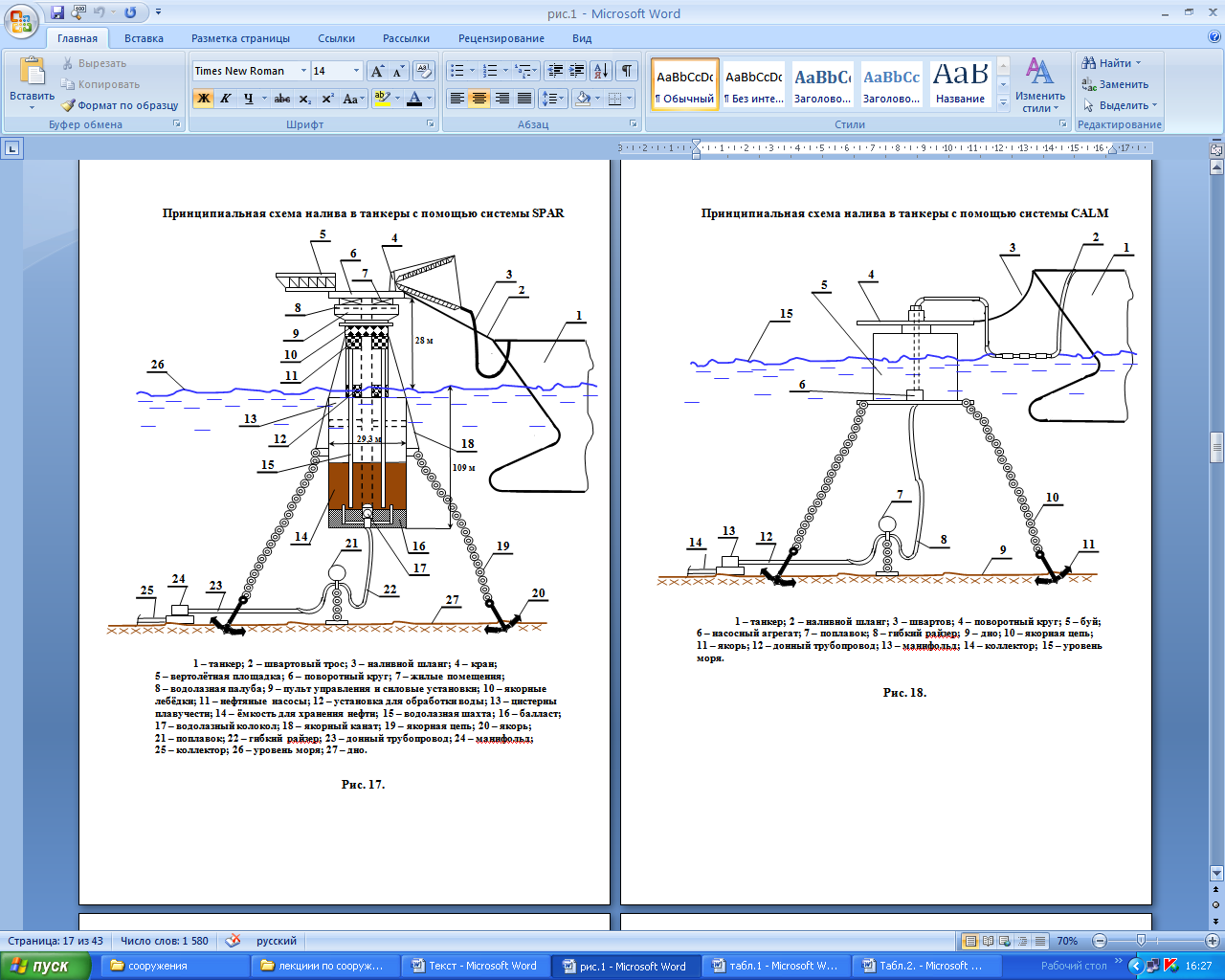
Task: Click the Justify alignment icon
Action: 524,99
